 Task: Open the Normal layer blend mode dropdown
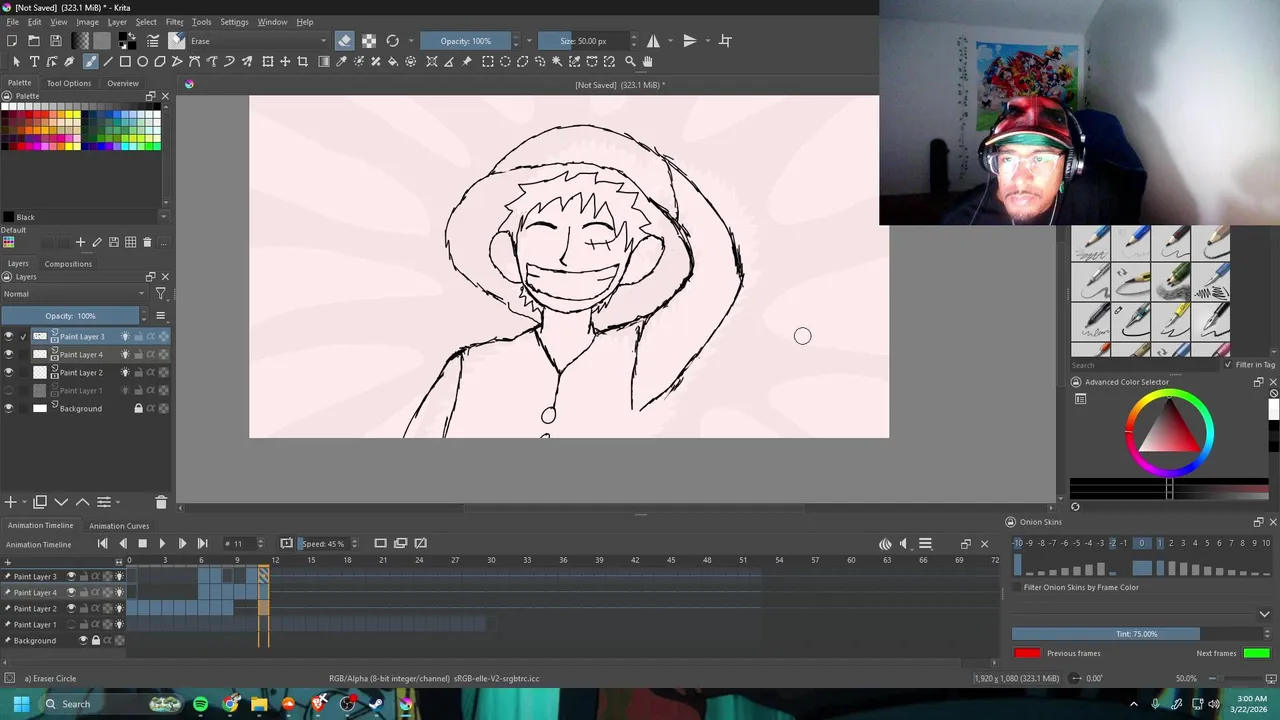(74, 294)
